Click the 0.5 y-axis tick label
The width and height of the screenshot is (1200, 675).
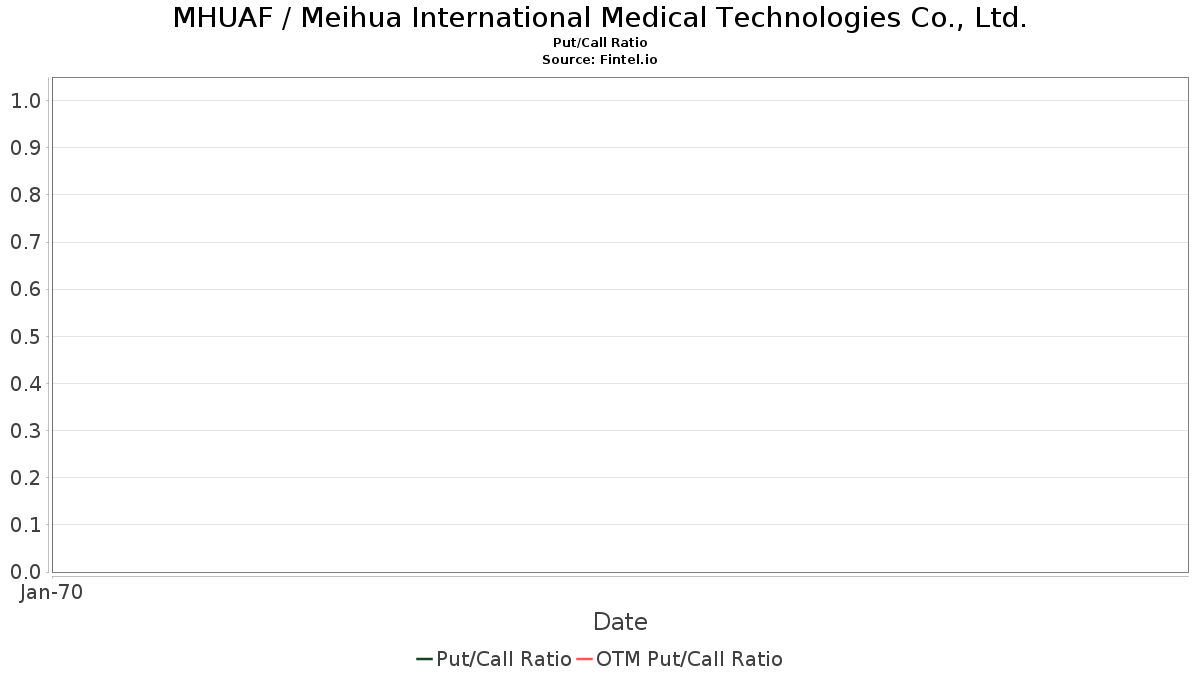coord(25,337)
